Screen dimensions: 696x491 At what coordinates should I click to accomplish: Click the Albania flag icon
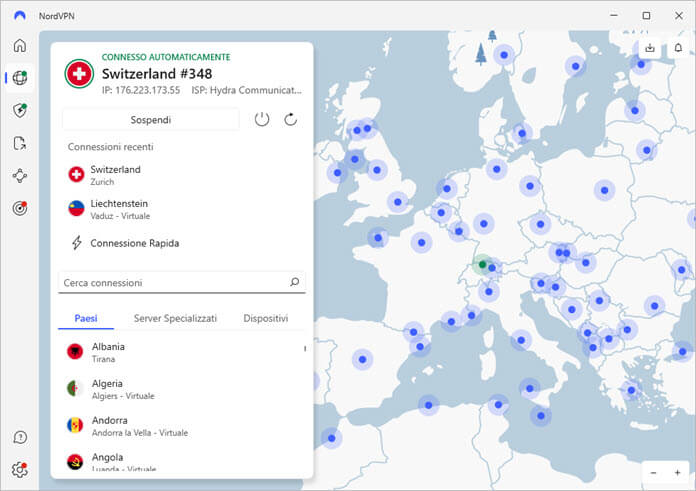[x=75, y=352]
